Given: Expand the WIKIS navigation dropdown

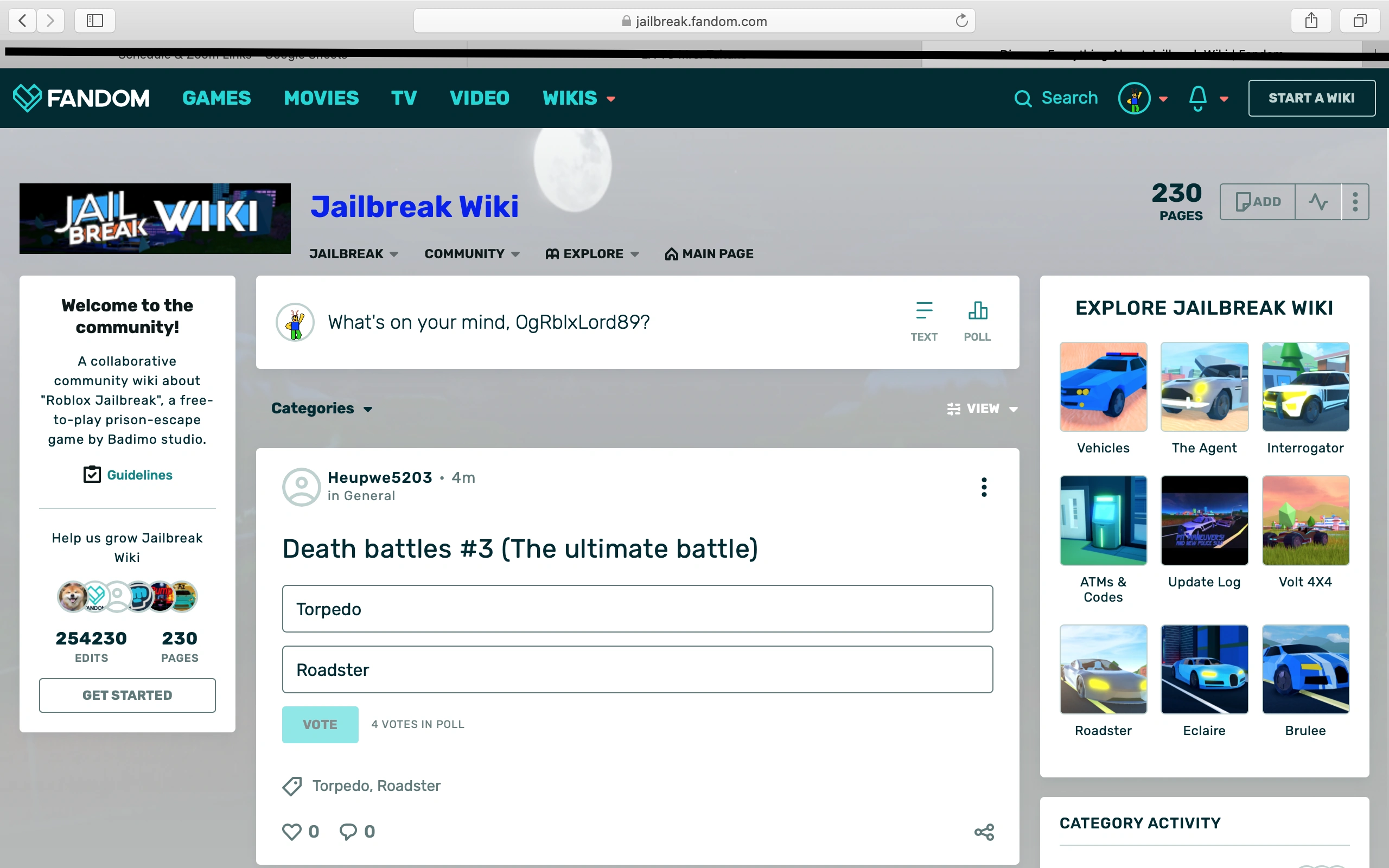Looking at the screenshot, I should (x=578, y=98).
